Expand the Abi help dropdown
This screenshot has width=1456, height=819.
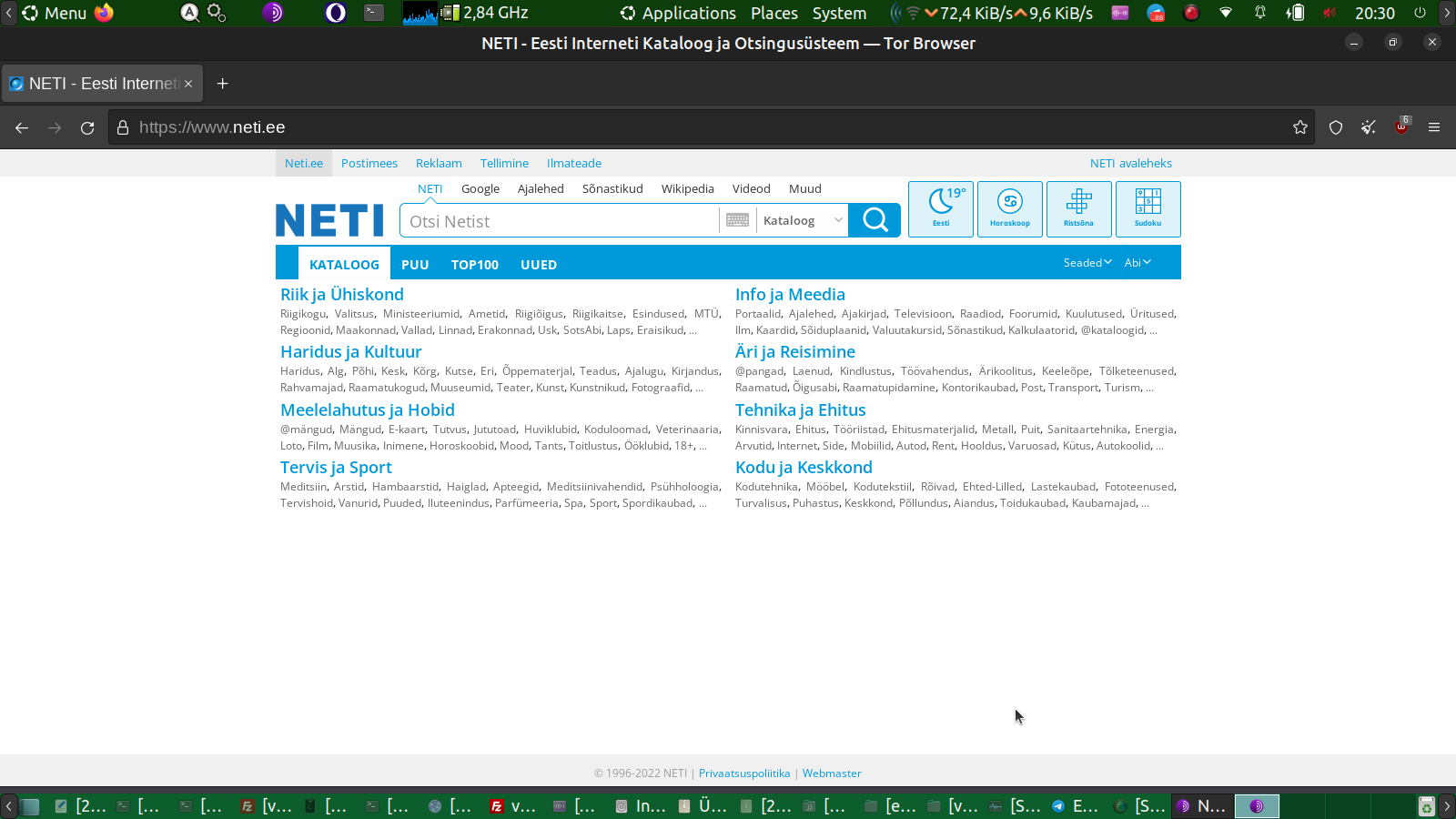[1137, 263]
